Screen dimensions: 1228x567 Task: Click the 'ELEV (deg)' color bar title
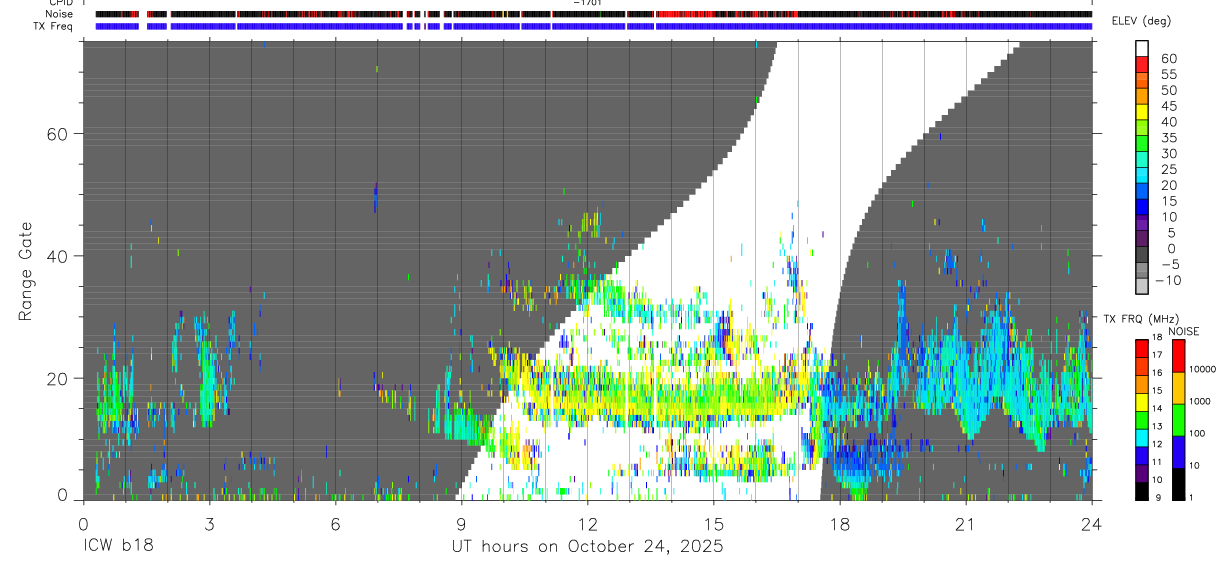coord(1140,21)
